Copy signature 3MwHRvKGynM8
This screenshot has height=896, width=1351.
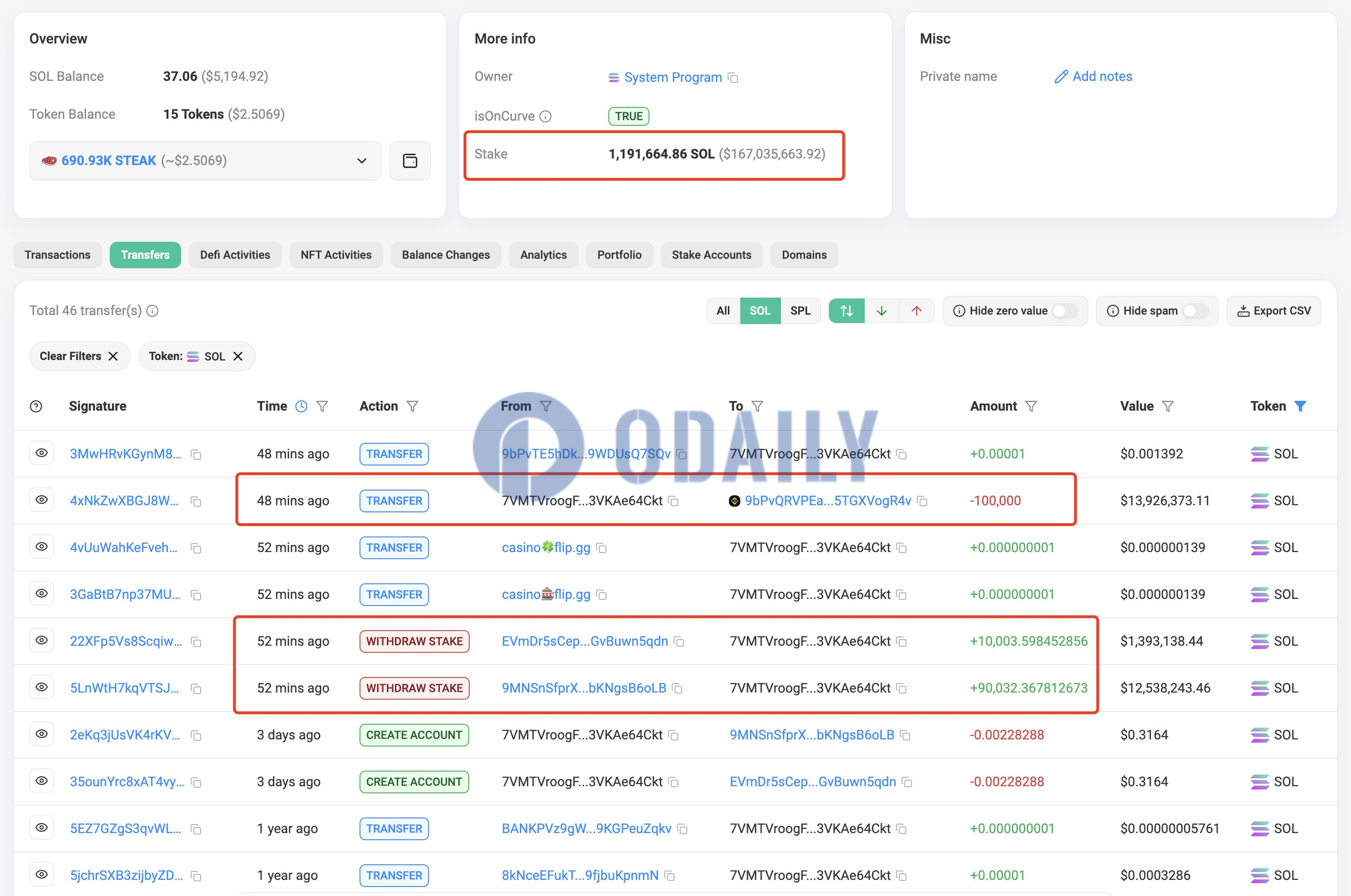coord(196,455)
